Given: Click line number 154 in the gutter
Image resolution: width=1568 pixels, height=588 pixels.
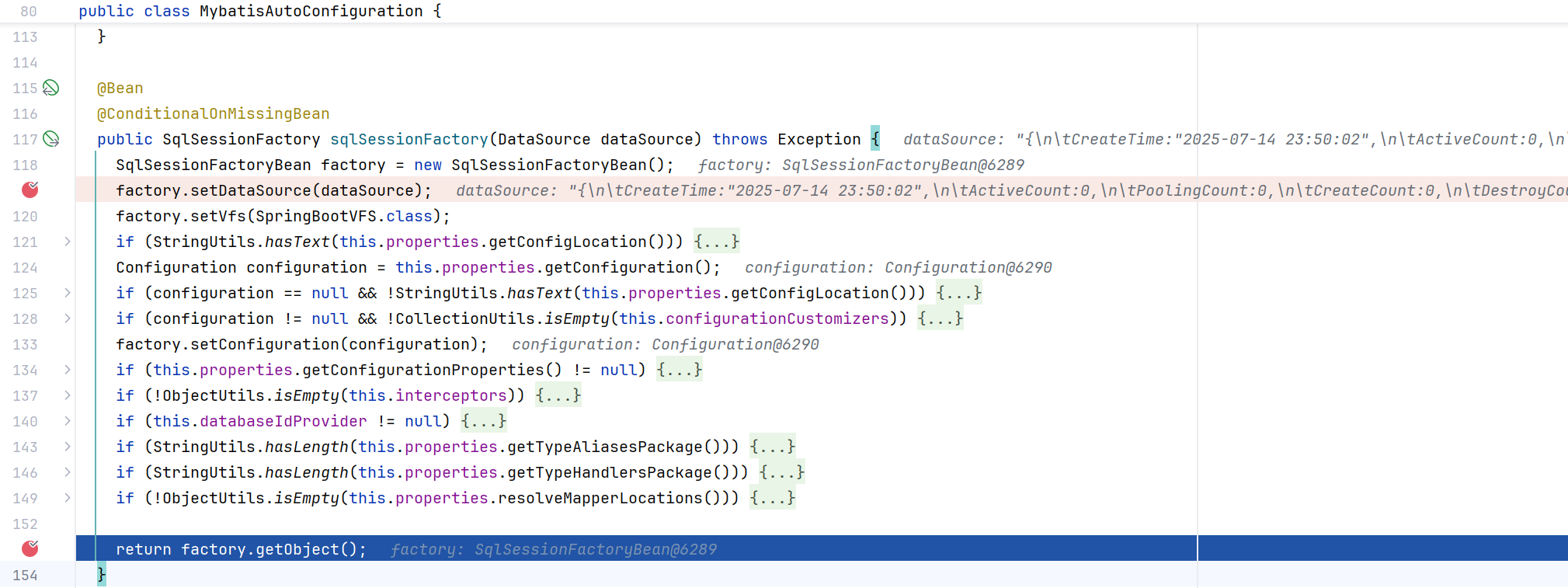Looking at the screenshot, I should pos(25,575).
